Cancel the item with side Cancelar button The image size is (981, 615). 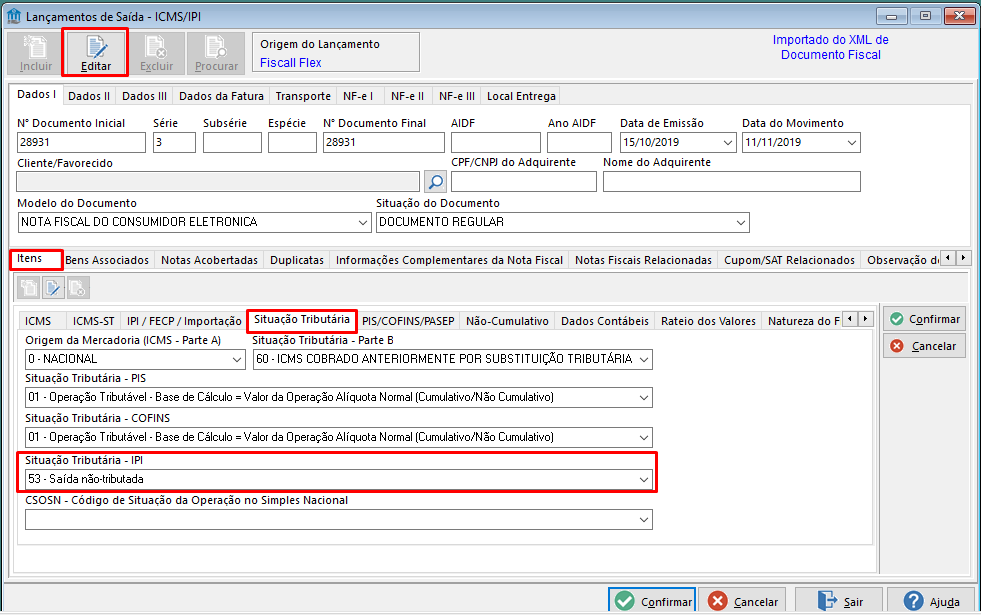coord(925,346)
